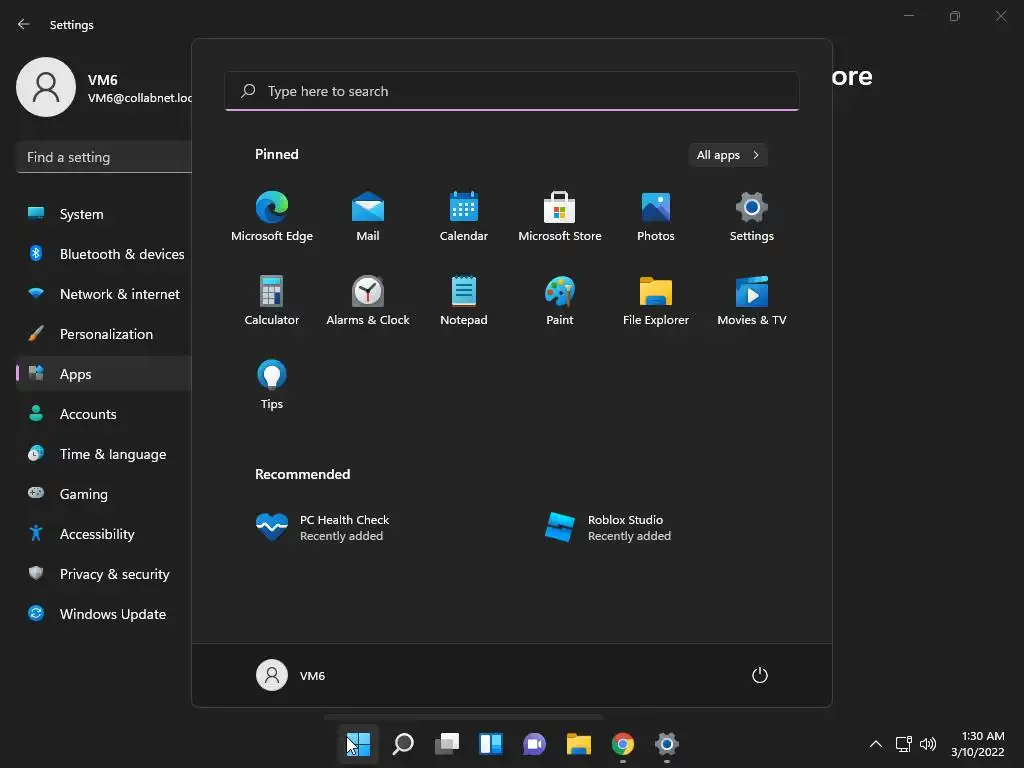
Task: Click the Find a setting field
Action: 103,157
